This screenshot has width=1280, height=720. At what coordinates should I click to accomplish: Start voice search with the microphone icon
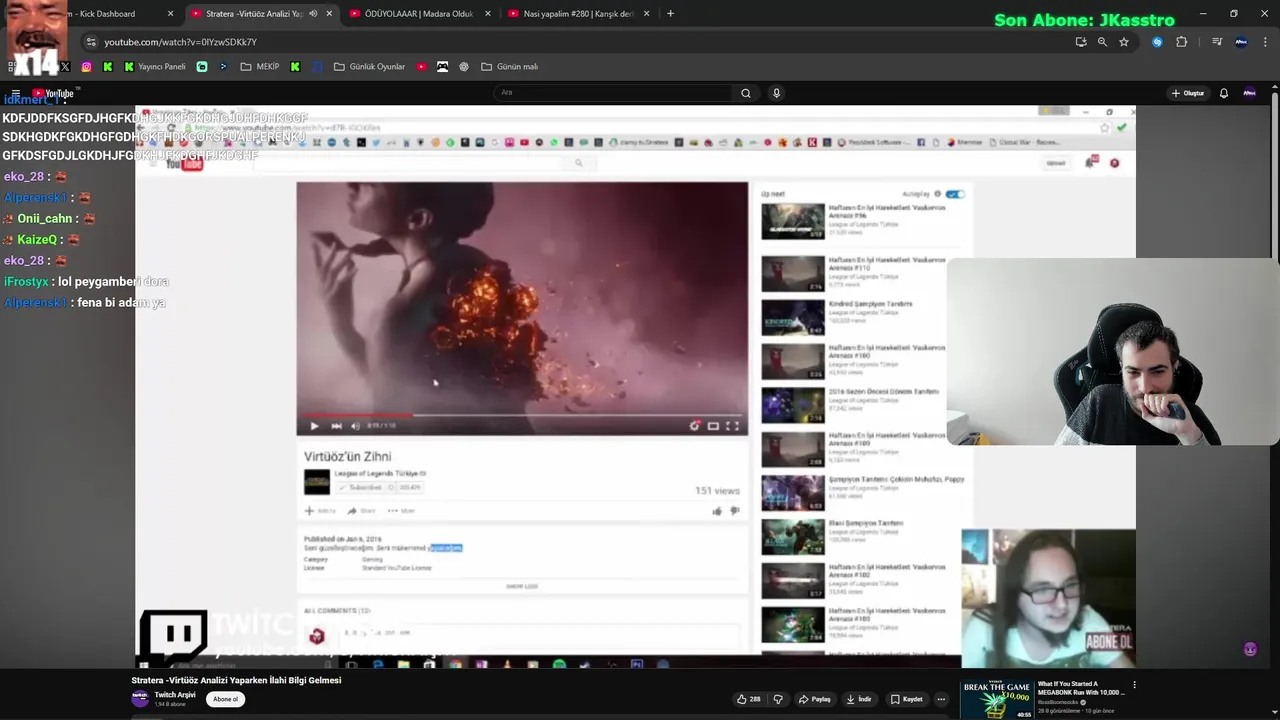click(776, 93)
